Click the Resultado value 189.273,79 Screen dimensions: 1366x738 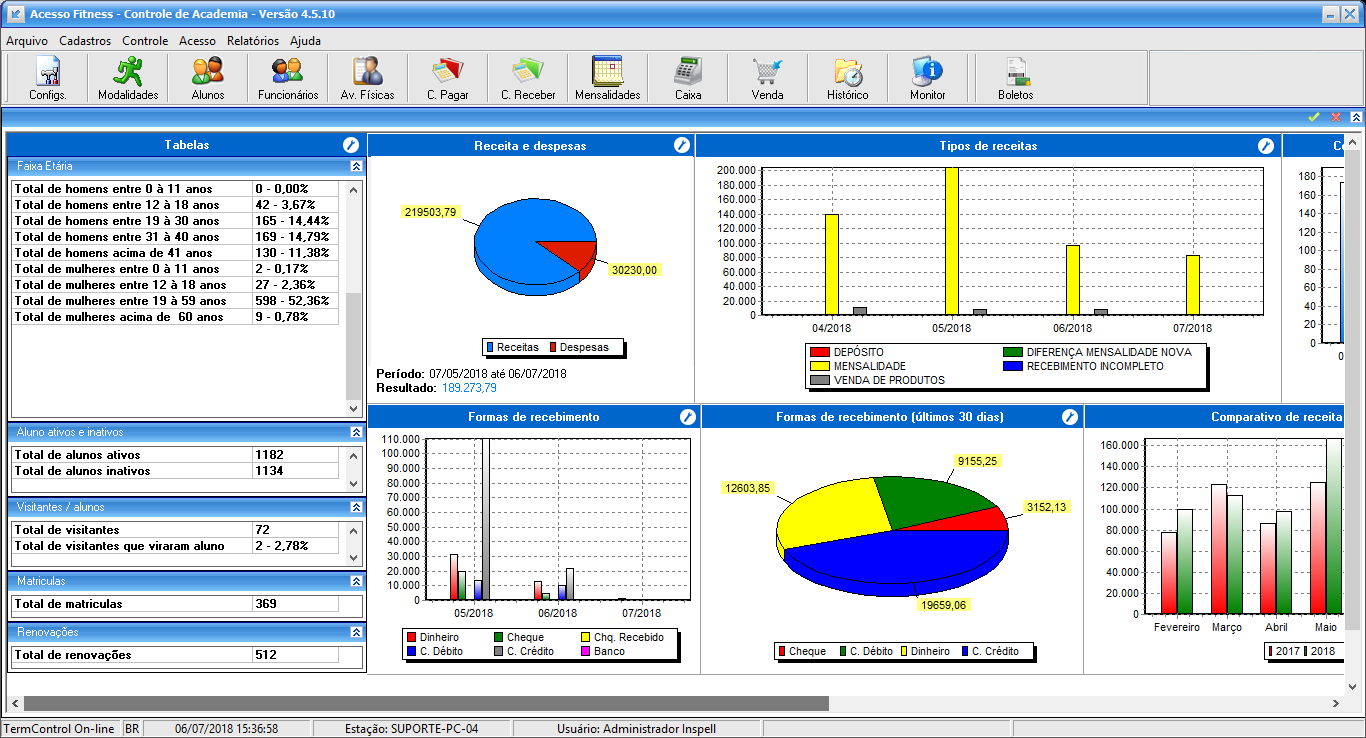tap(469, 387)
